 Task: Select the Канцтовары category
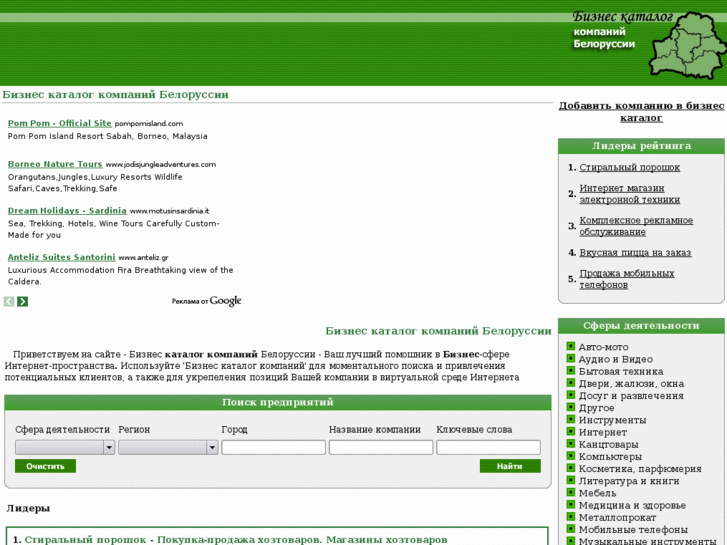pyautogui.click(x=608, y=444)
